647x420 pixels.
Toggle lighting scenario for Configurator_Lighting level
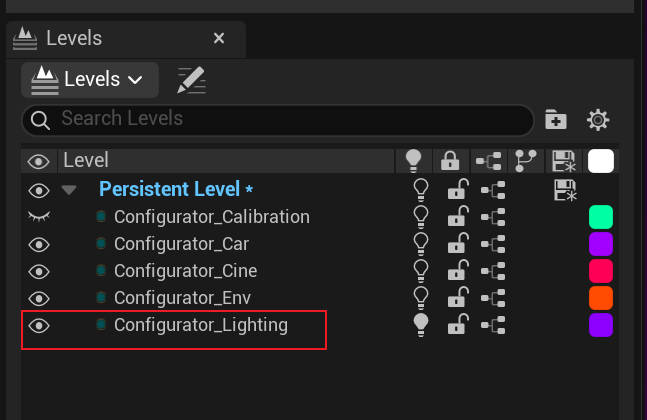(421, 325)
